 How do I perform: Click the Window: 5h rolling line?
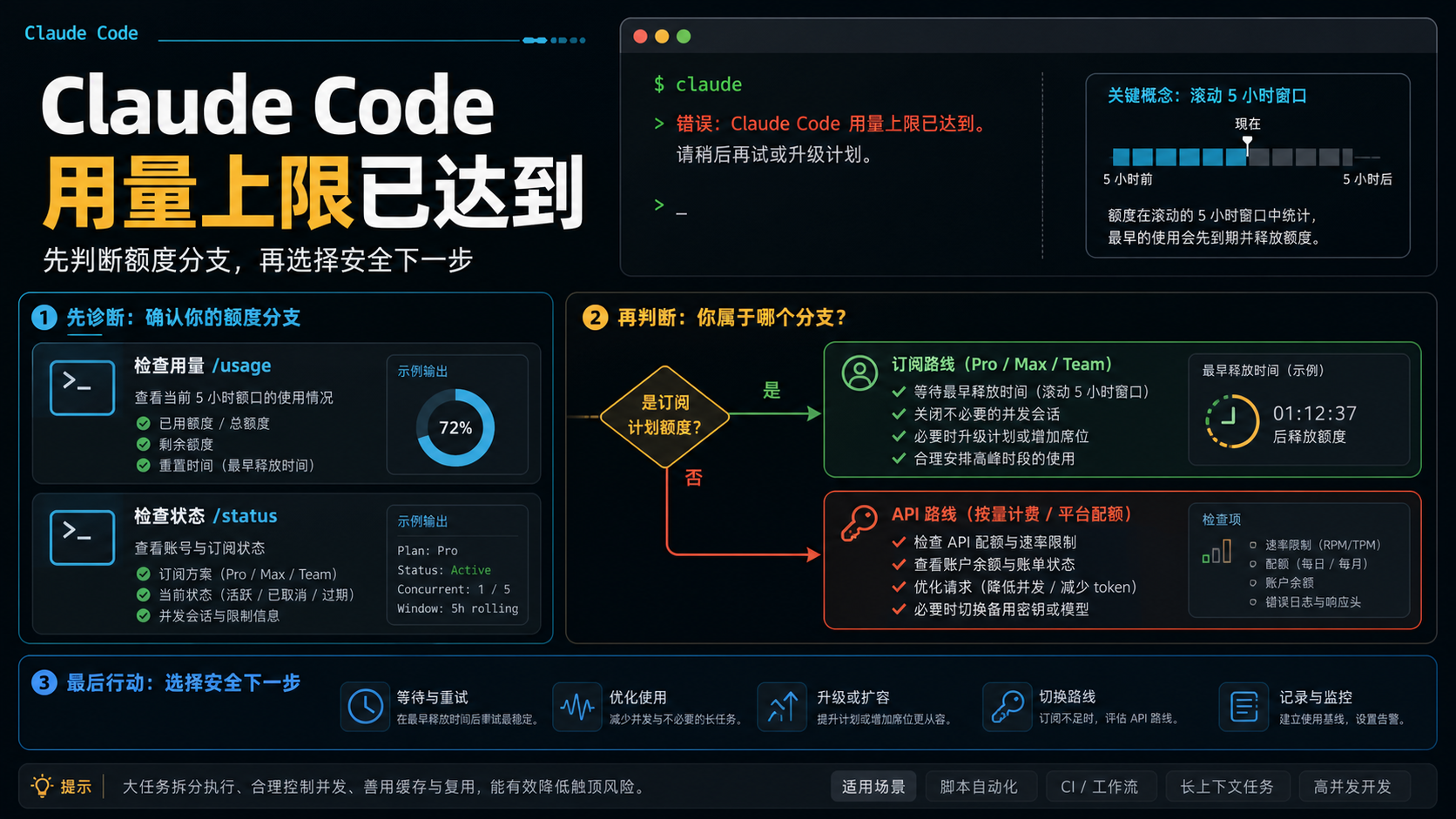458,608
